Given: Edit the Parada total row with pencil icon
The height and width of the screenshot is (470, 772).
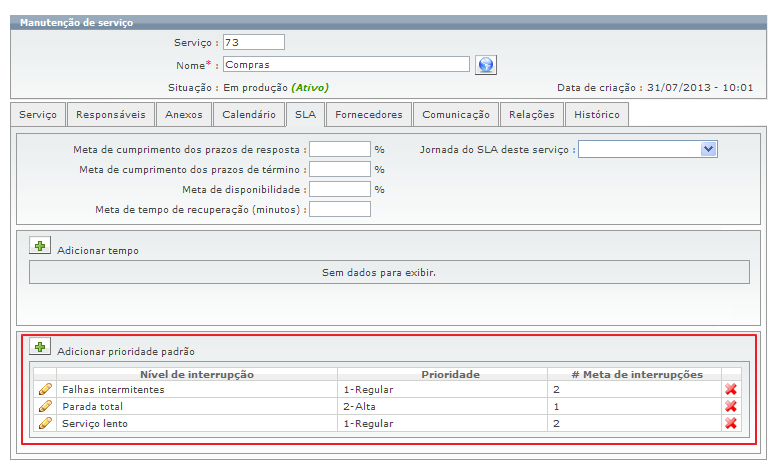Looking at the screenshot, I should 45,406.
